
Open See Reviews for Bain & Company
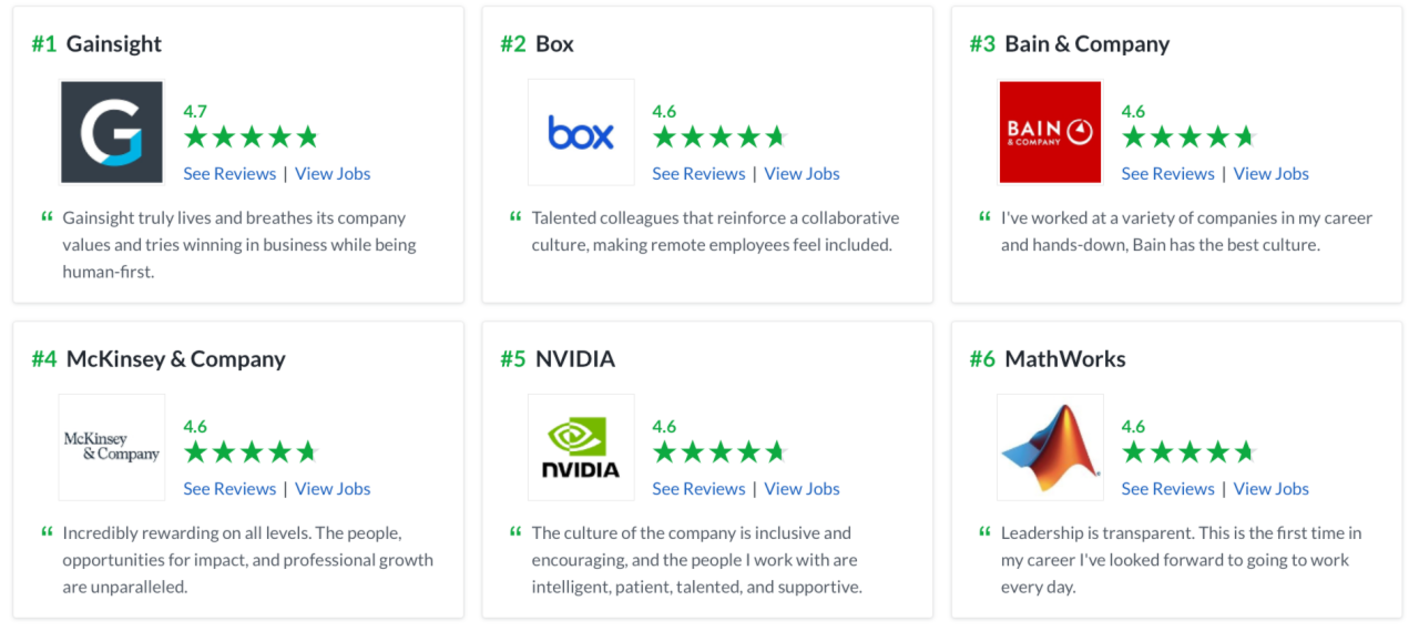pos(1168,173)
